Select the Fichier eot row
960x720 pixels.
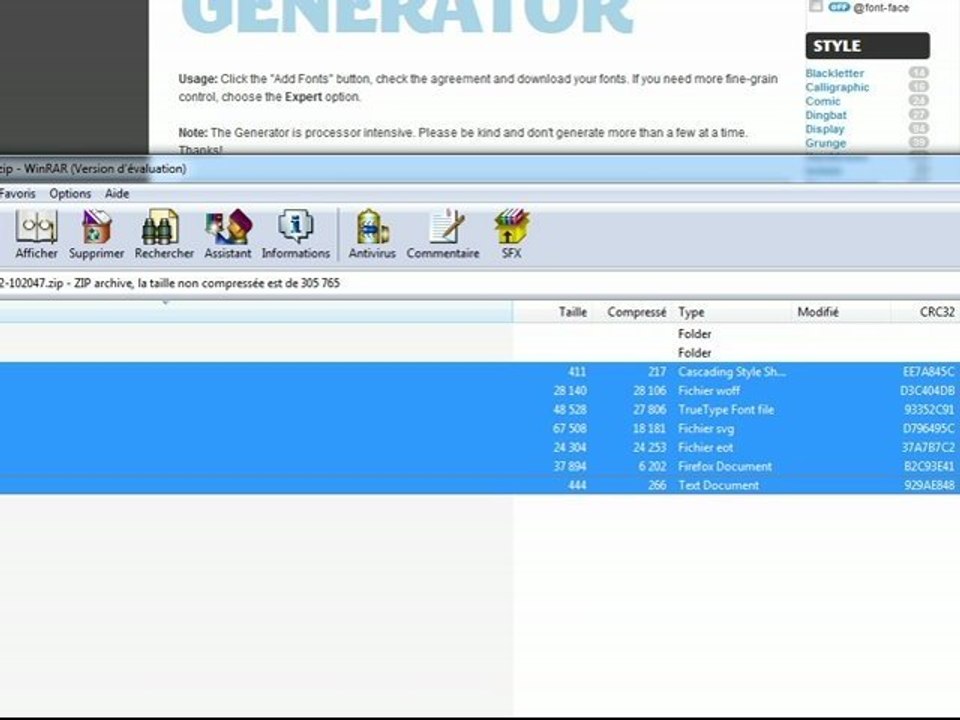(480, 448)
